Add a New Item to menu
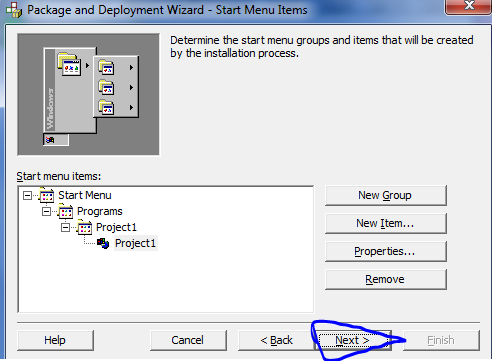 [386, 223]
